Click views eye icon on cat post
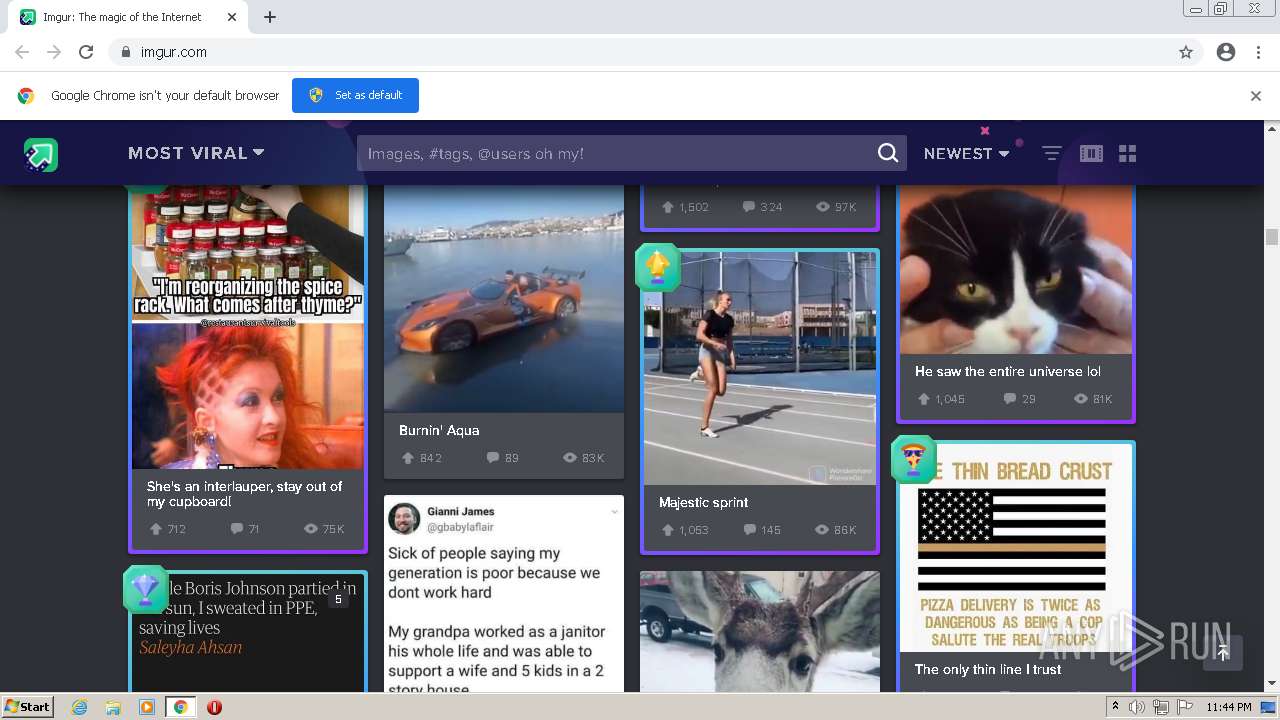 (x=1080, y=399)
